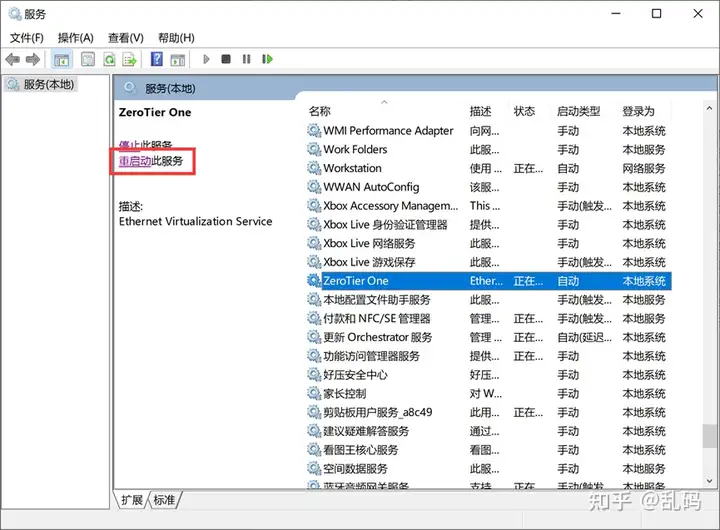Select the Xbox Live 网络服务 row
720x530 pixels.
[489, 243]
